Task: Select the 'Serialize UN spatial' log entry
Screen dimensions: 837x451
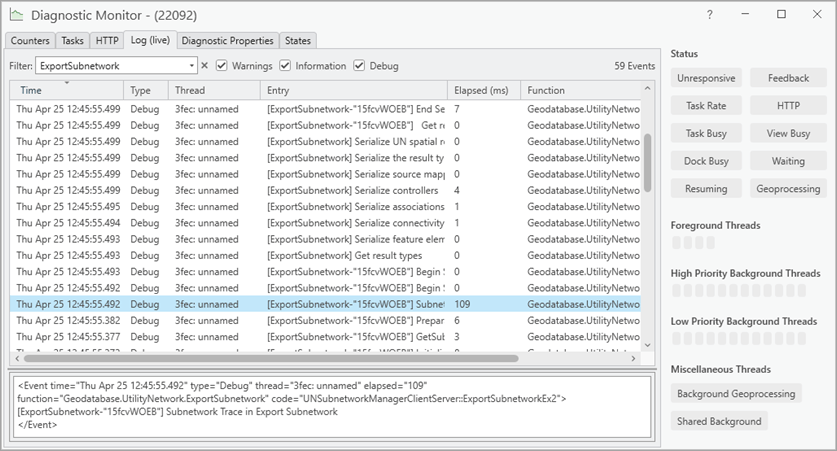Action: (x=325, y=141)
